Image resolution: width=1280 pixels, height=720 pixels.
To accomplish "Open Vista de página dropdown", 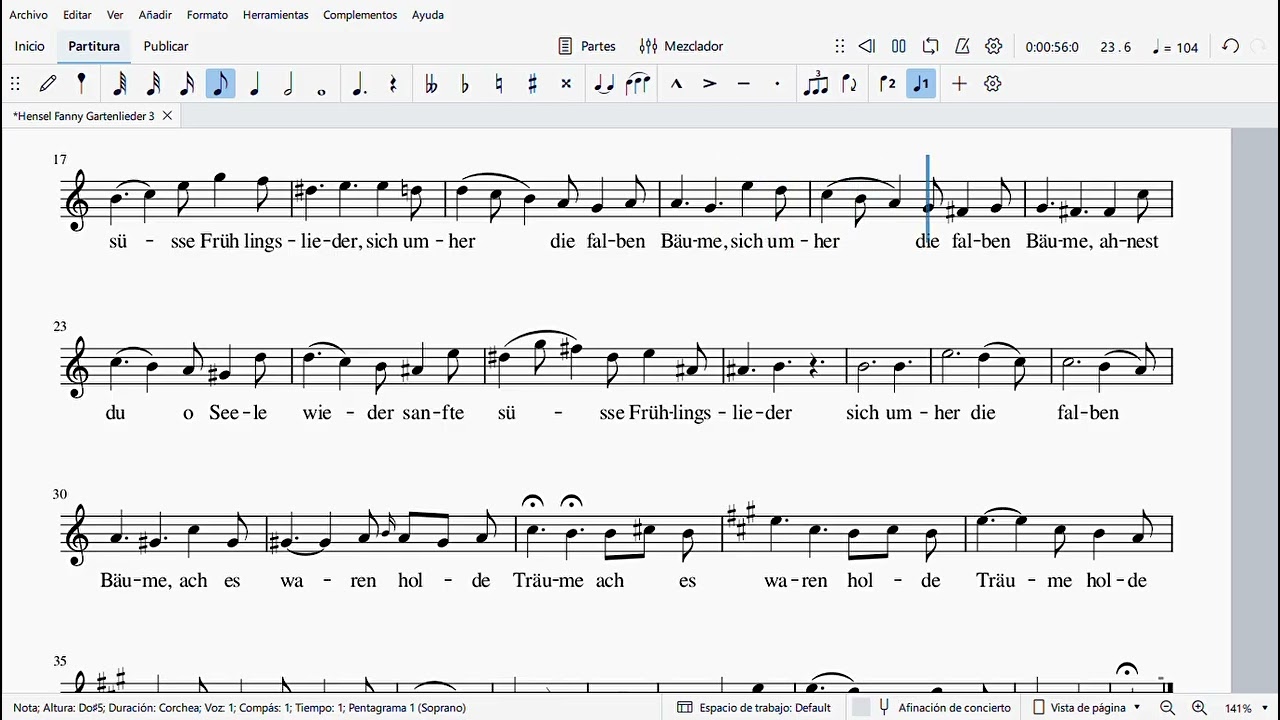I will pos(1087,707).
